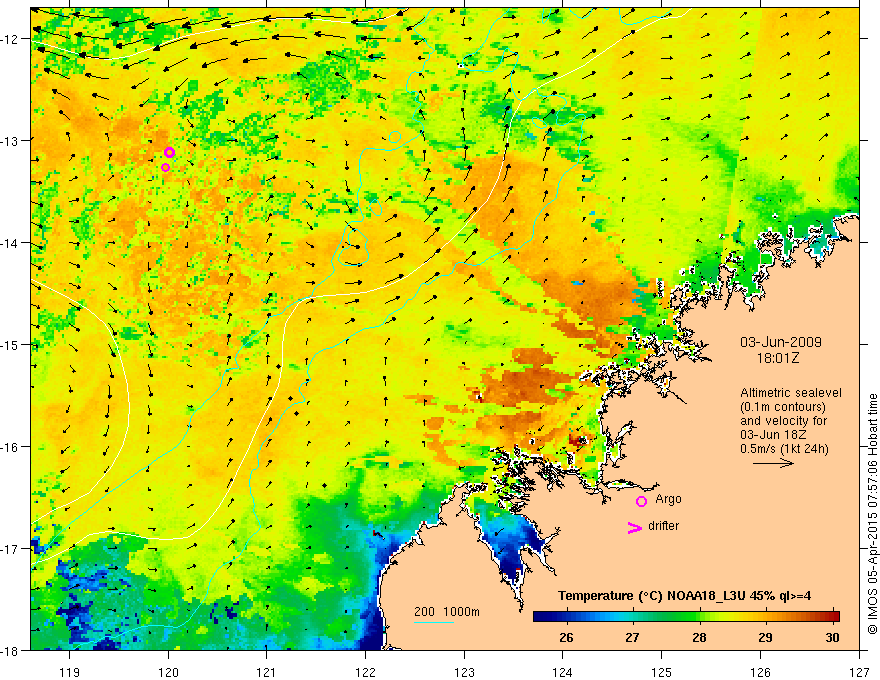Click the '200 1000m' depth label
880x680 pixels.
pyautogui.click(x=447, y=612)
